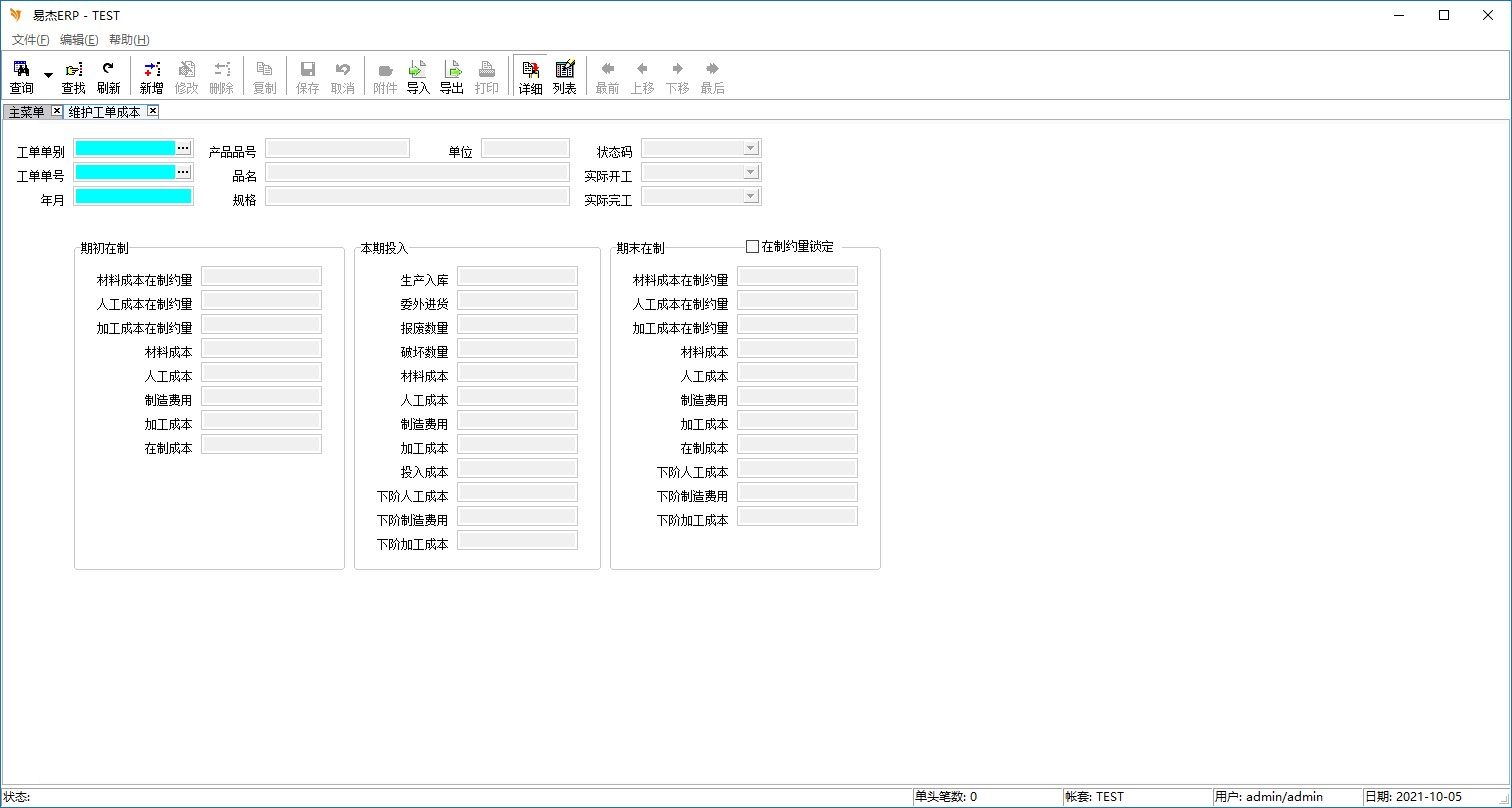Open the 实际开工 date dropdown
Image resolution: width=1512 pixels, height=808 pixels.
click(750, 172)
